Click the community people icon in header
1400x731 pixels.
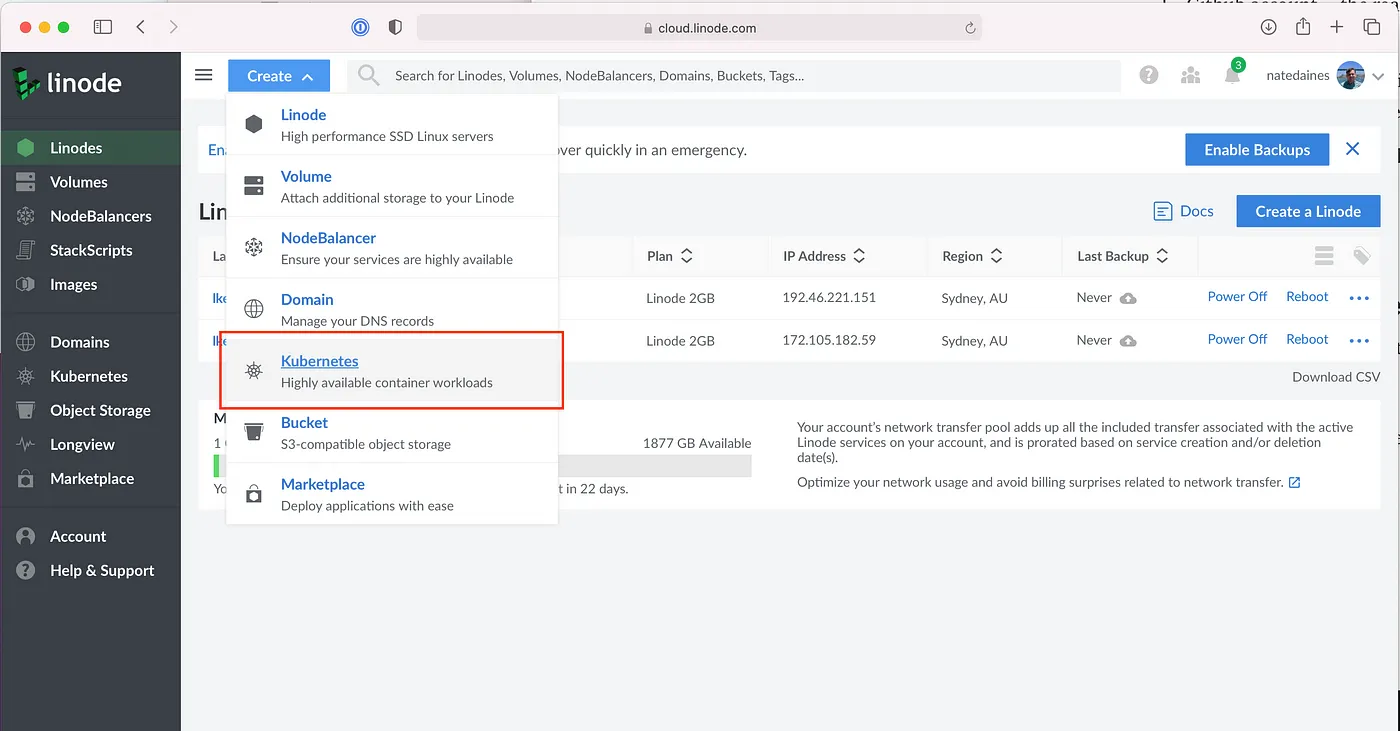[1190, 76]
